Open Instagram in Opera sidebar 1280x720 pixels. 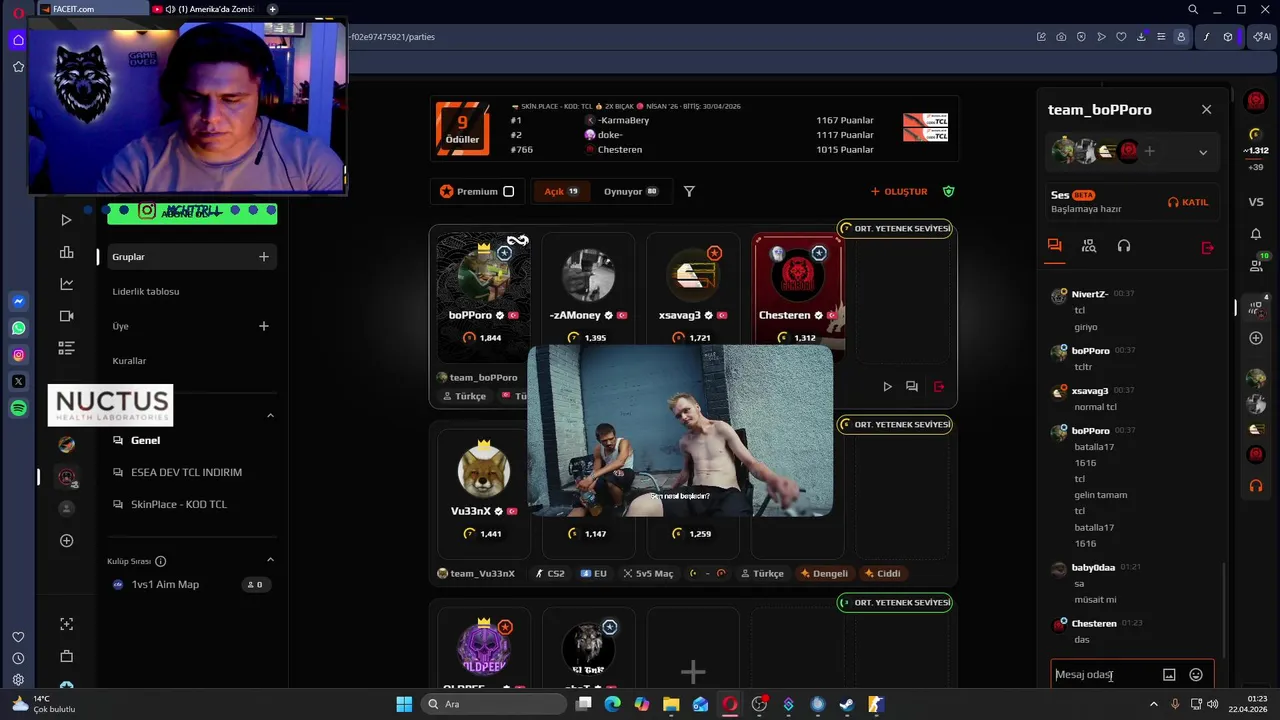point(18,355)
